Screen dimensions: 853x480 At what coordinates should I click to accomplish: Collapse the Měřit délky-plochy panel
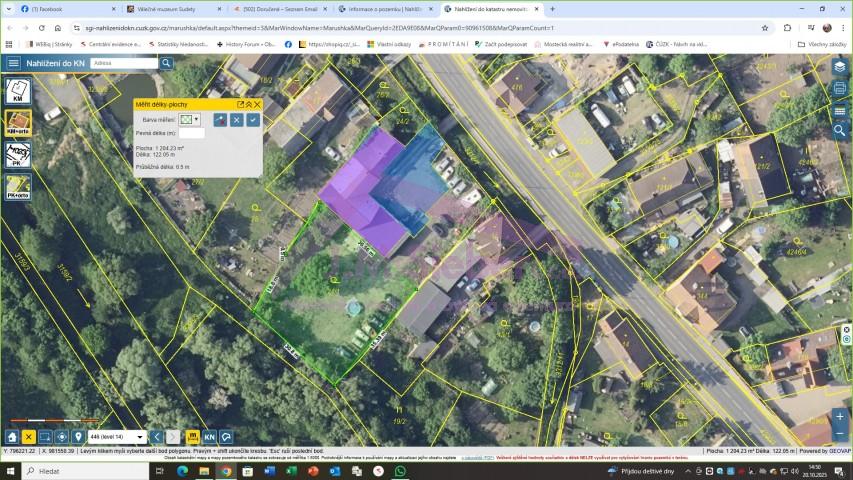point(249,104)
